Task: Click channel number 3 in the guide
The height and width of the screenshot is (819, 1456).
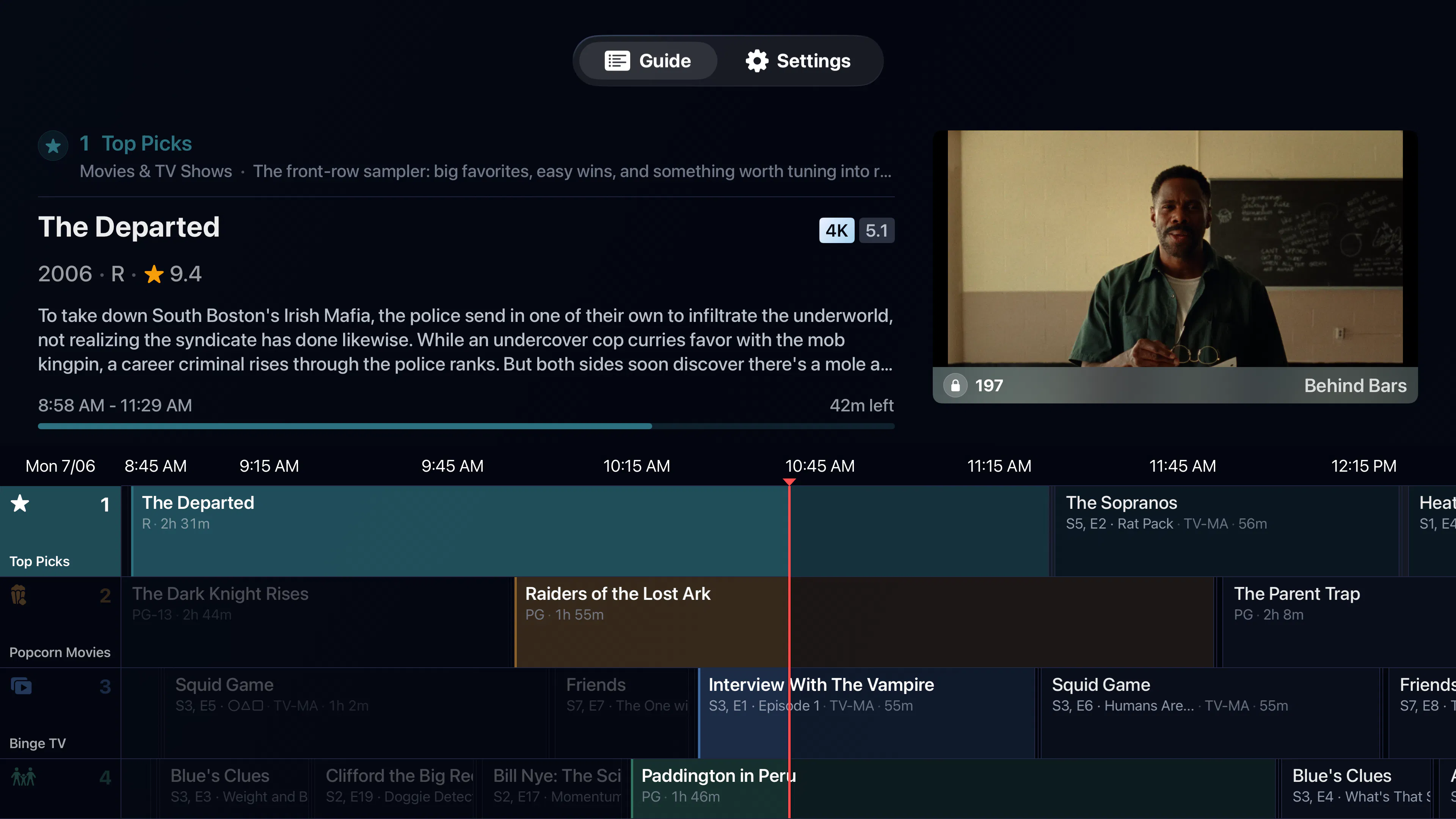Action: pyautogui.click(x=105, y=686)
